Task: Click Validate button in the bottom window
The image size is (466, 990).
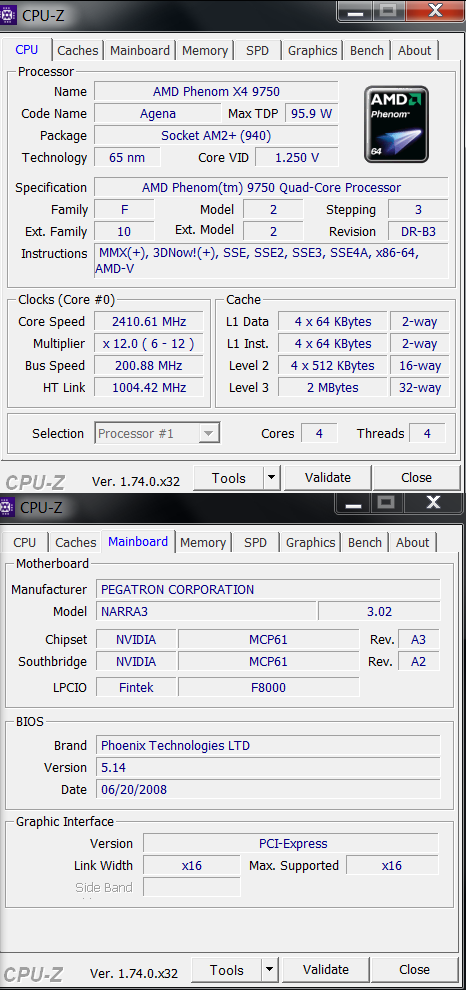Action: click(x=326, y=970)
